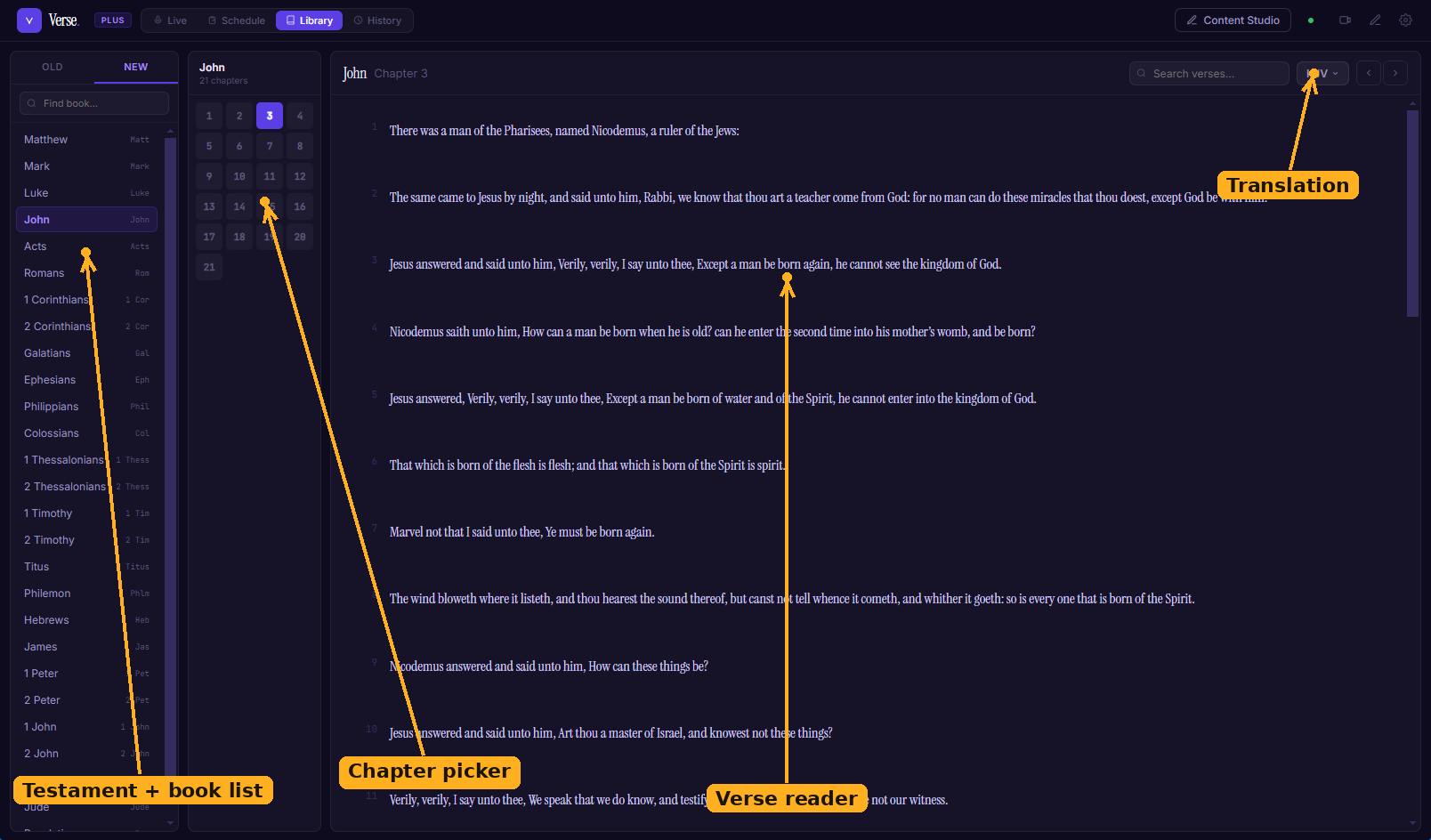The height and width of the screenshot is (840, 1431).
Task: Click the PLUS plan badge
Action: tap(113, 20)
